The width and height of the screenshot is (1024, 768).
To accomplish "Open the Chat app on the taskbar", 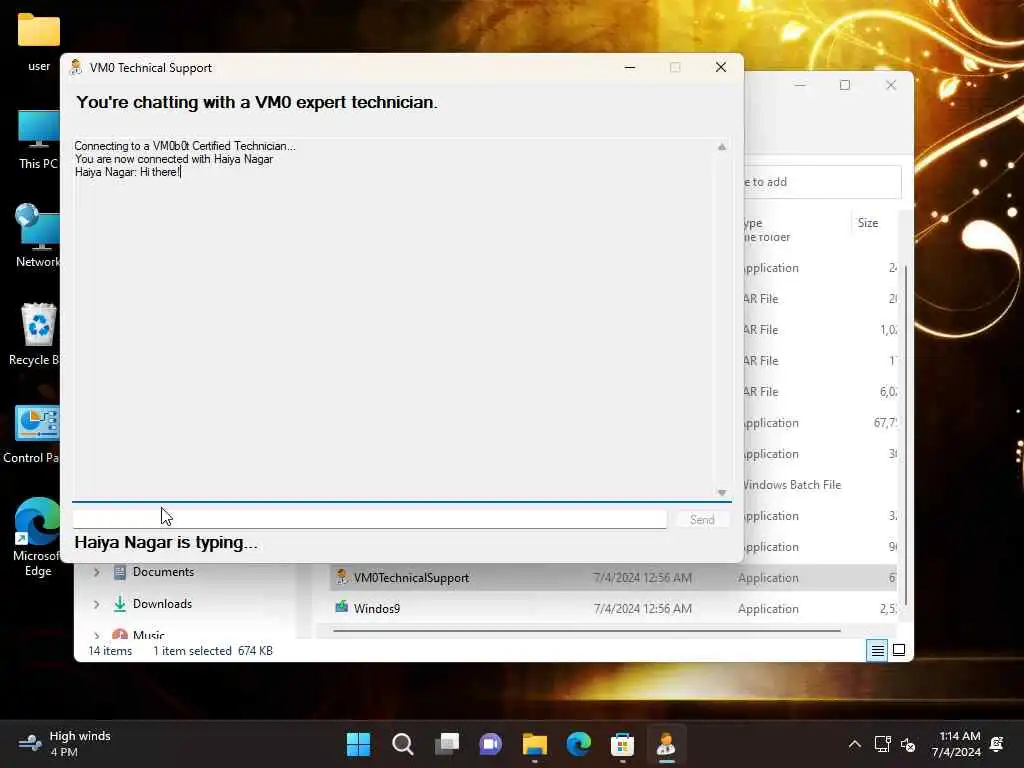I will point(490,744).
